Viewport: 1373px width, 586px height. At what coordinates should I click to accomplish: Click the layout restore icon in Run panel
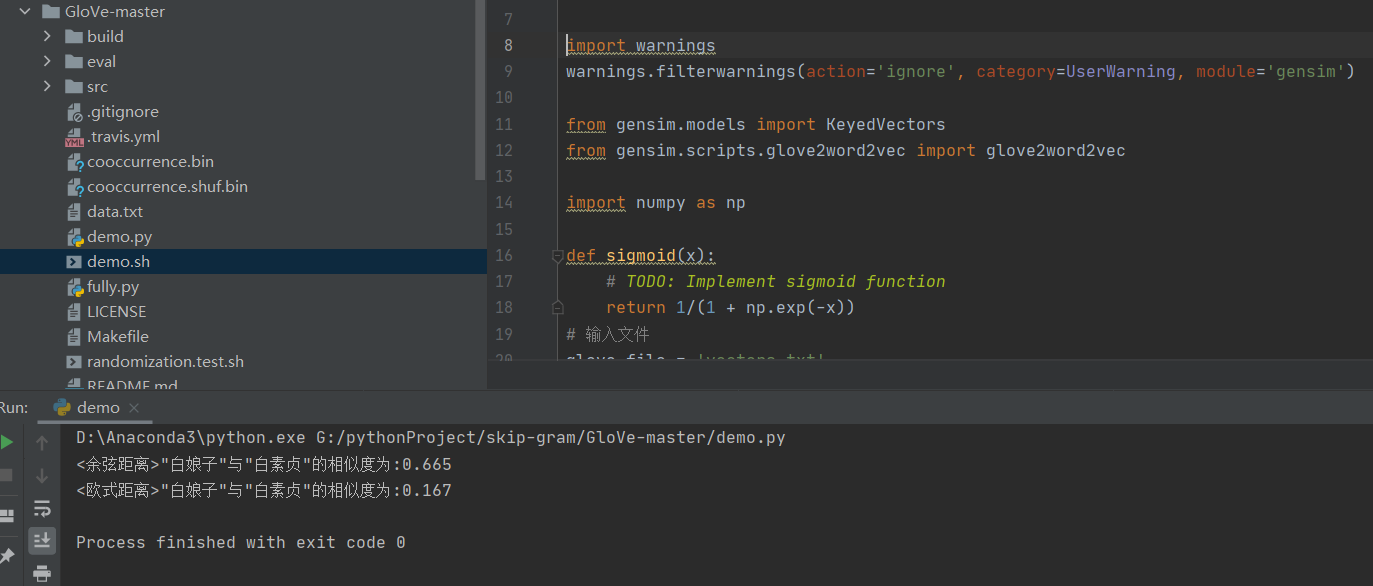[6, 515]
